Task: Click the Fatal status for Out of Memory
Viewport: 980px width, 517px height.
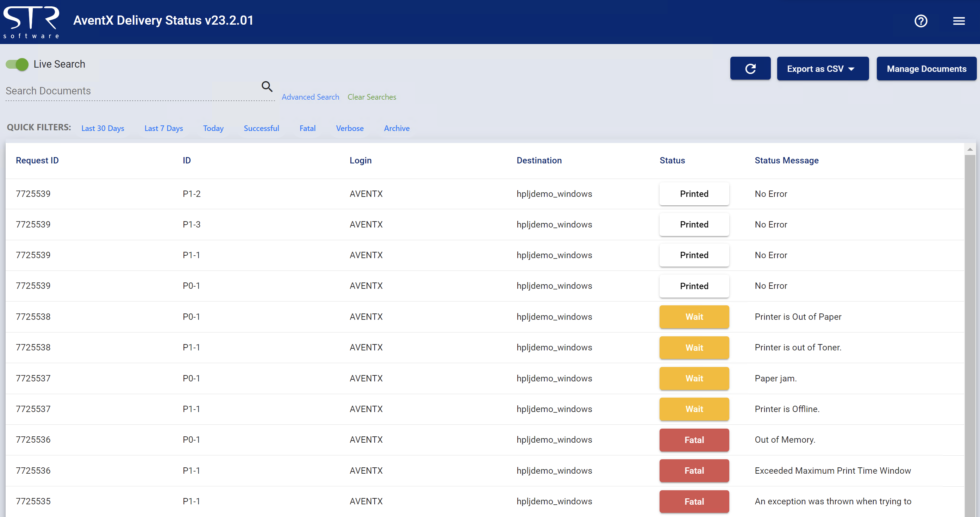Action: [x=694, y=440]
